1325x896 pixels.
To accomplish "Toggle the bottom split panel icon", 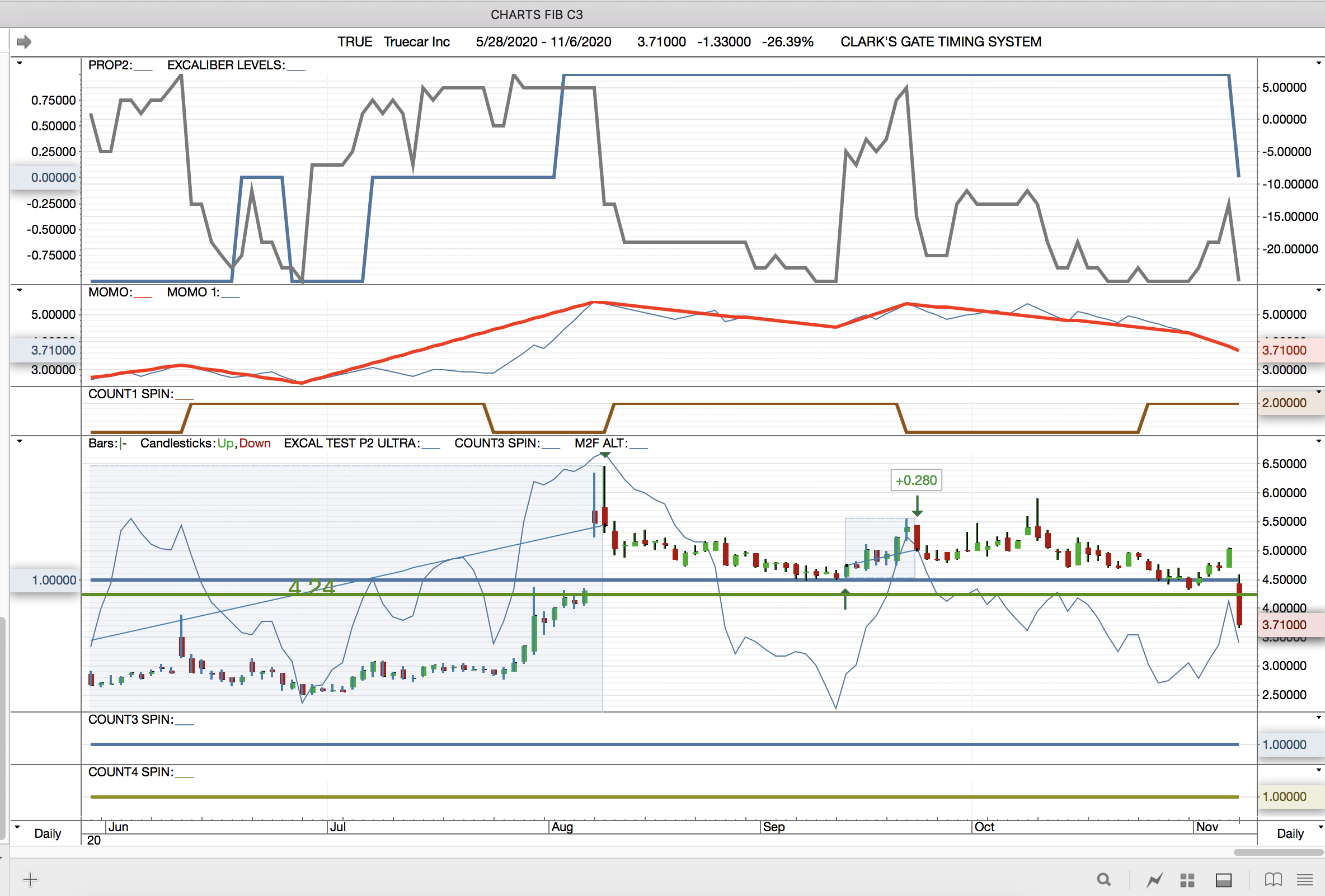I will coord(1224,880).
